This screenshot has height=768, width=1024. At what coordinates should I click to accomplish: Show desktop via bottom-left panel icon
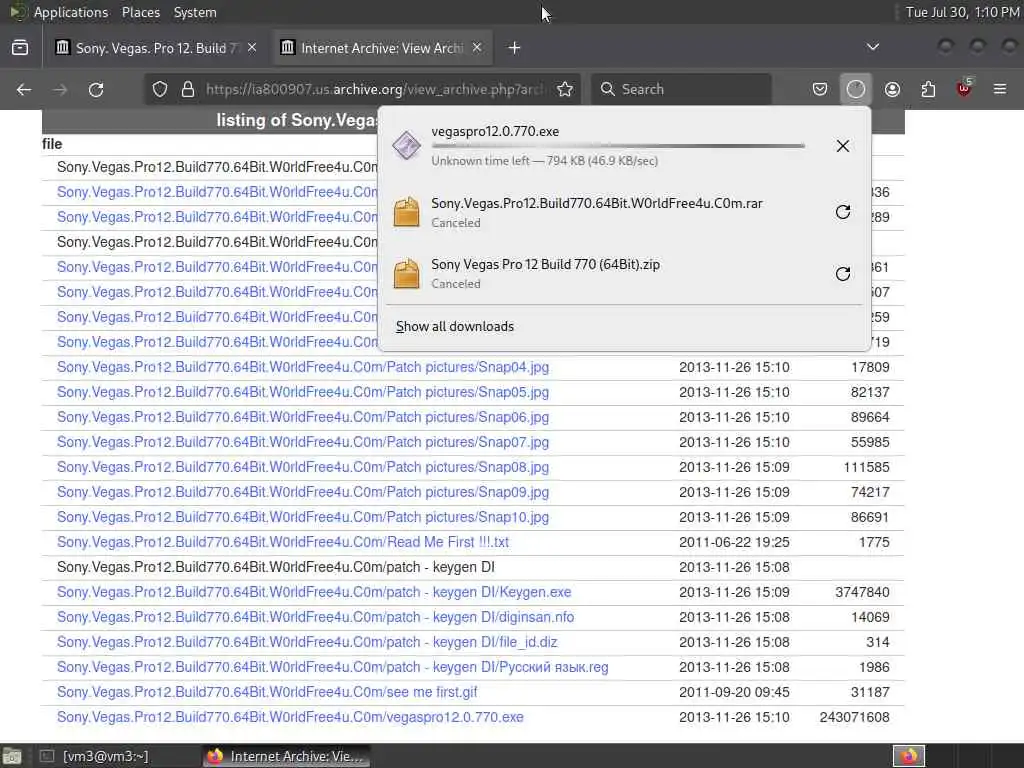click(x=12, y=756)
